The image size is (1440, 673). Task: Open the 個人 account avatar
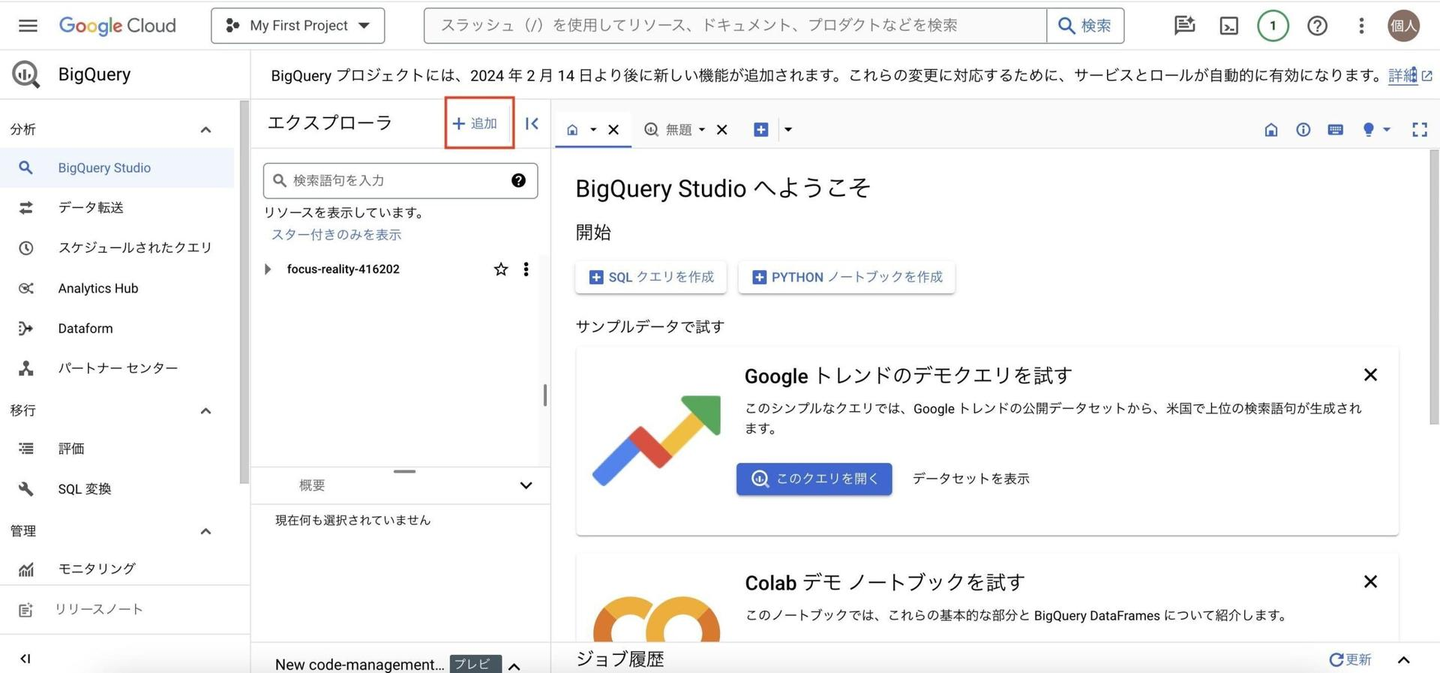1404,26
